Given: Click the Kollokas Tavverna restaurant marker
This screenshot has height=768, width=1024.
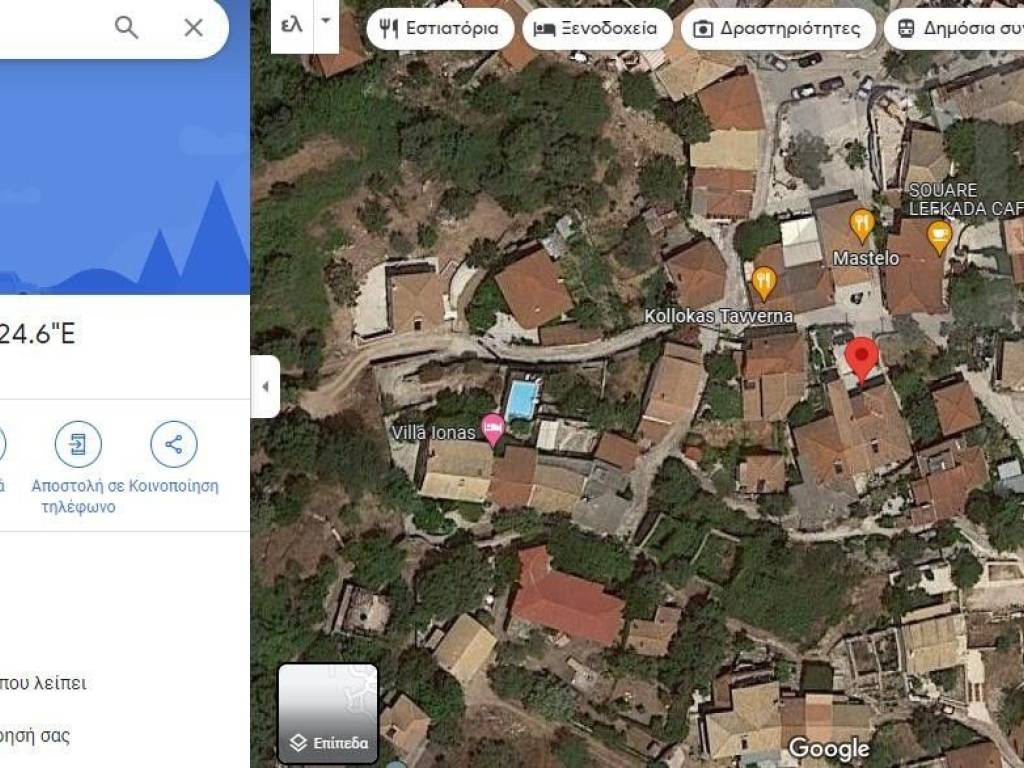Looking at the screenshot, I should point(764,283).
